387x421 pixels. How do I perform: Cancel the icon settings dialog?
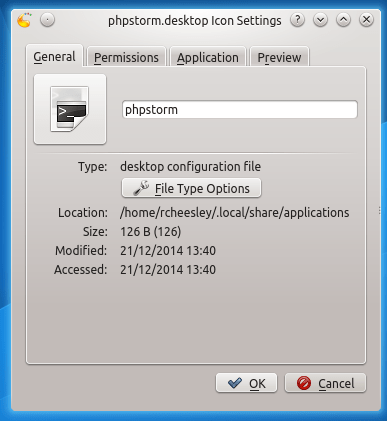pyautogui.click(x=325, y=383)
